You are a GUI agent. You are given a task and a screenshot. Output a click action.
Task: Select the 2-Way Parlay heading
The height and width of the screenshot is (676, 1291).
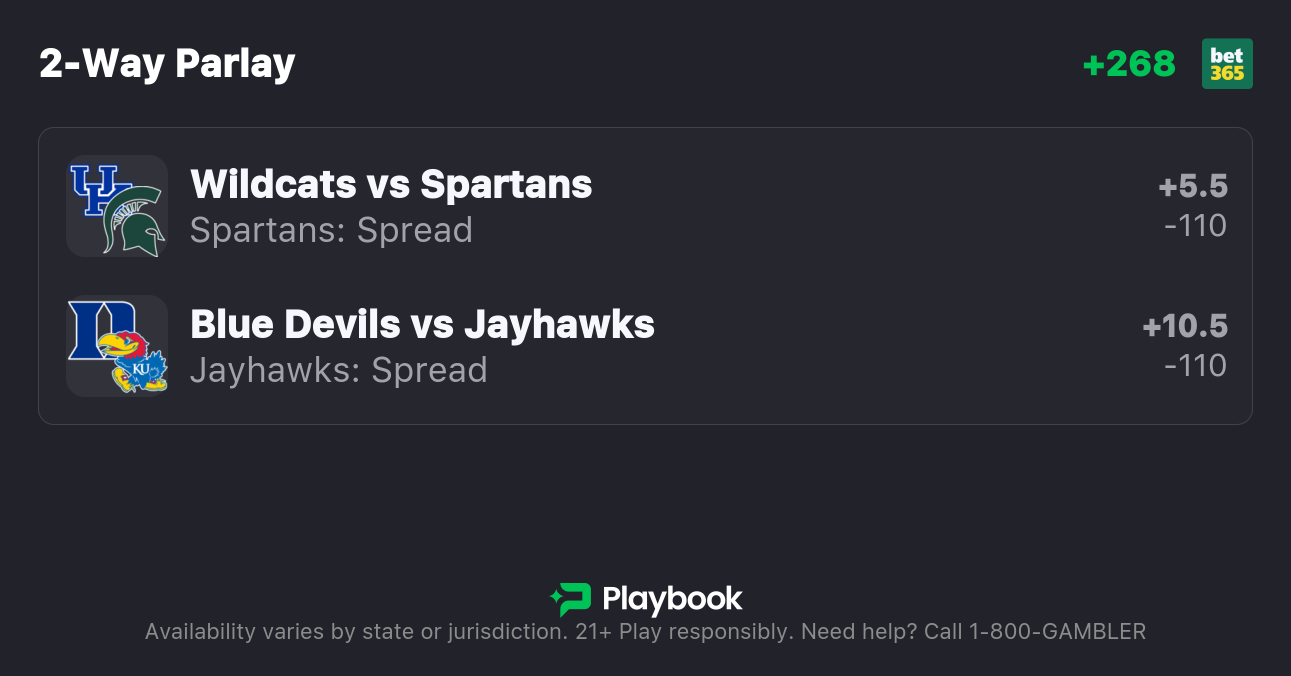pos(167,64)
